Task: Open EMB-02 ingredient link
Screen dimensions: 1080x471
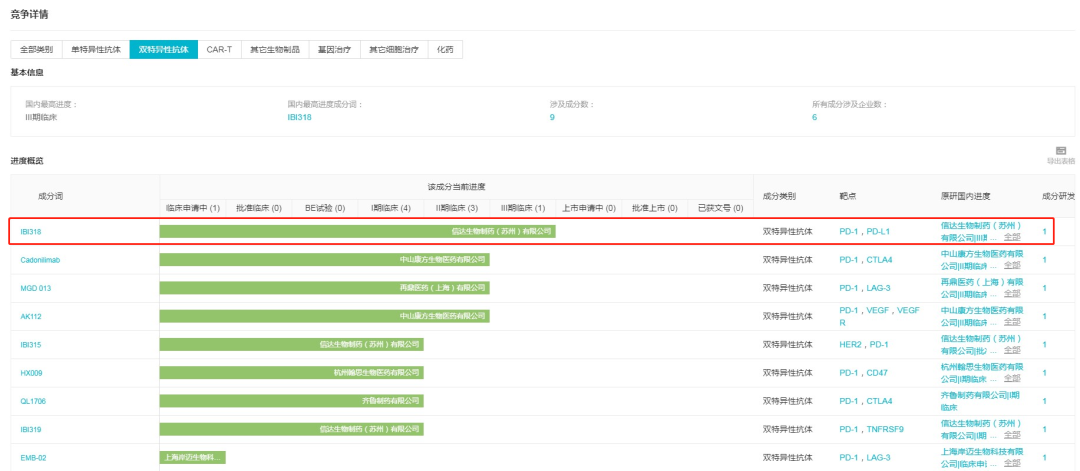Action: 33,457
